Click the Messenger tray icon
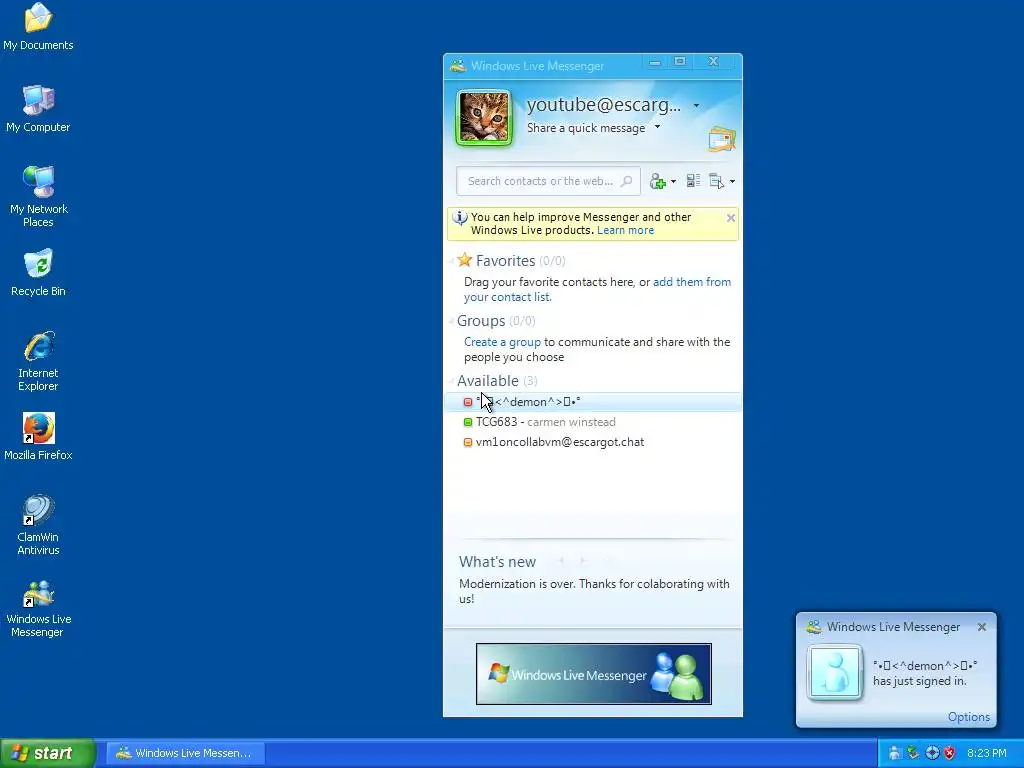Image resolution: width=1024 pixels, height=768 pixels. click(894, 753)
